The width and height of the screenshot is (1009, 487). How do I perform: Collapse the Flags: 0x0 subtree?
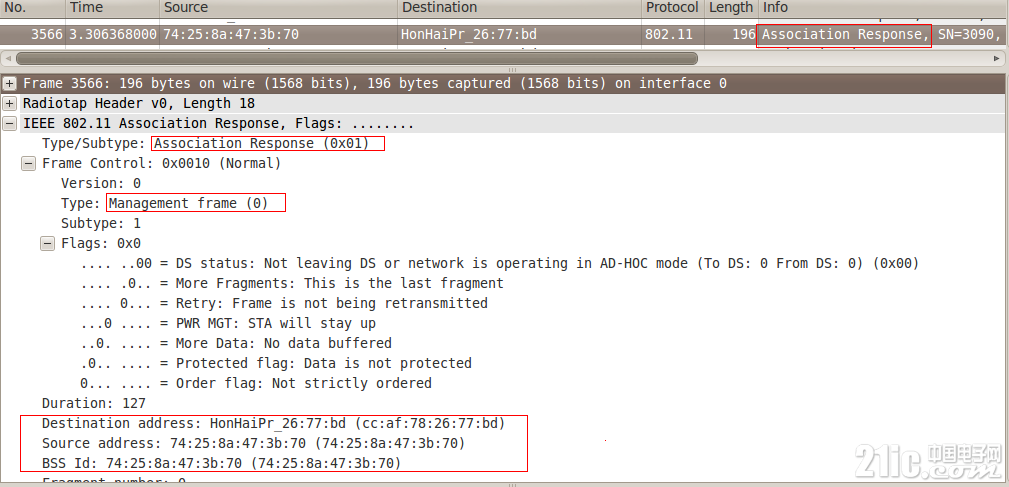(48, 243)
